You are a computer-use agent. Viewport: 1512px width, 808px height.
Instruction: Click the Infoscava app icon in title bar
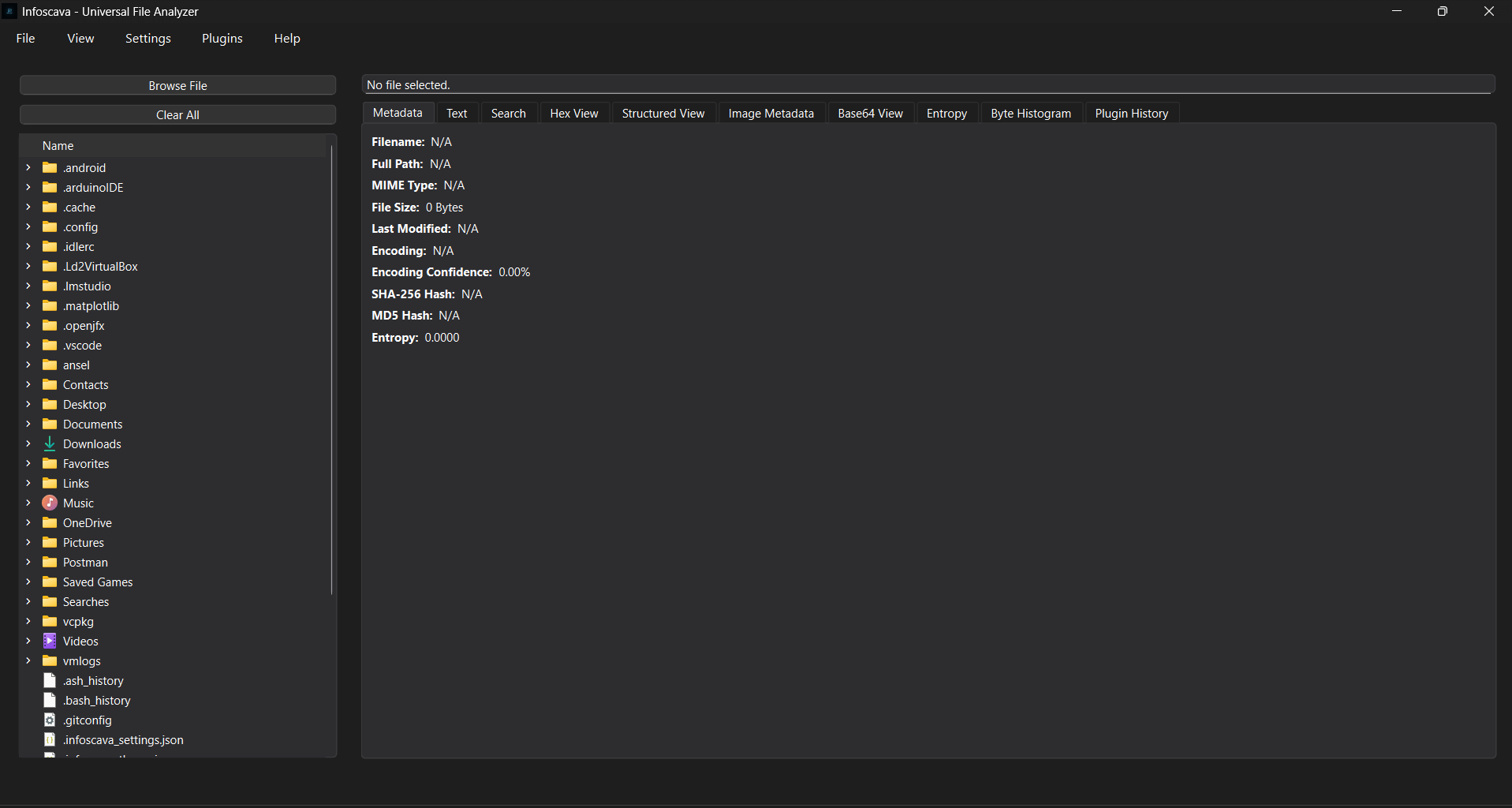pyautogui.click(x=9, y=11)
